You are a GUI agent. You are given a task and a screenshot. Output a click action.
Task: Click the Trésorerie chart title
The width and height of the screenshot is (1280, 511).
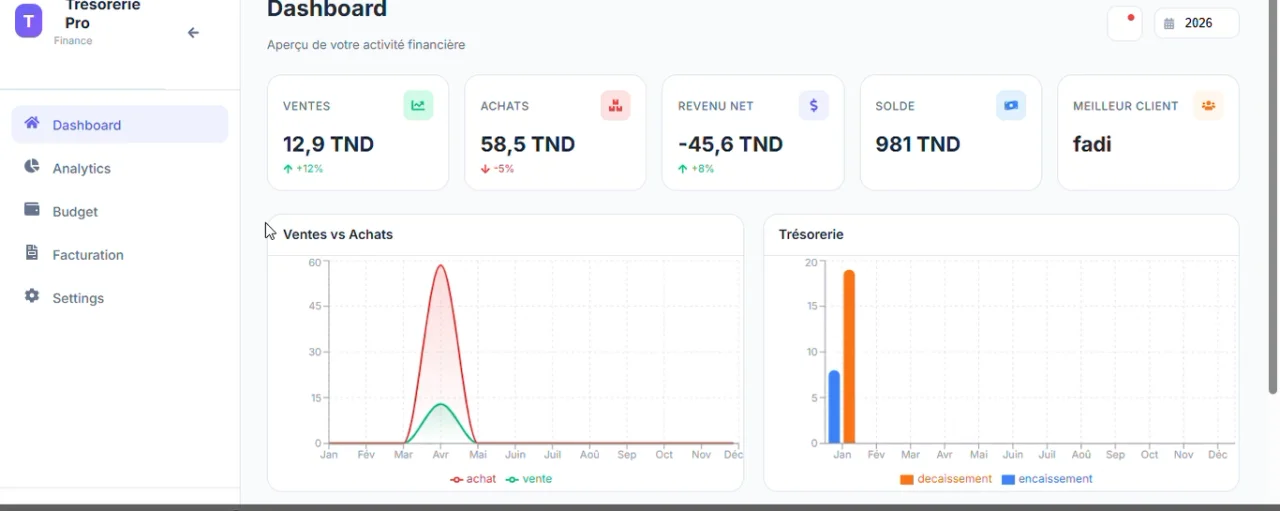[x=811, y=234]
